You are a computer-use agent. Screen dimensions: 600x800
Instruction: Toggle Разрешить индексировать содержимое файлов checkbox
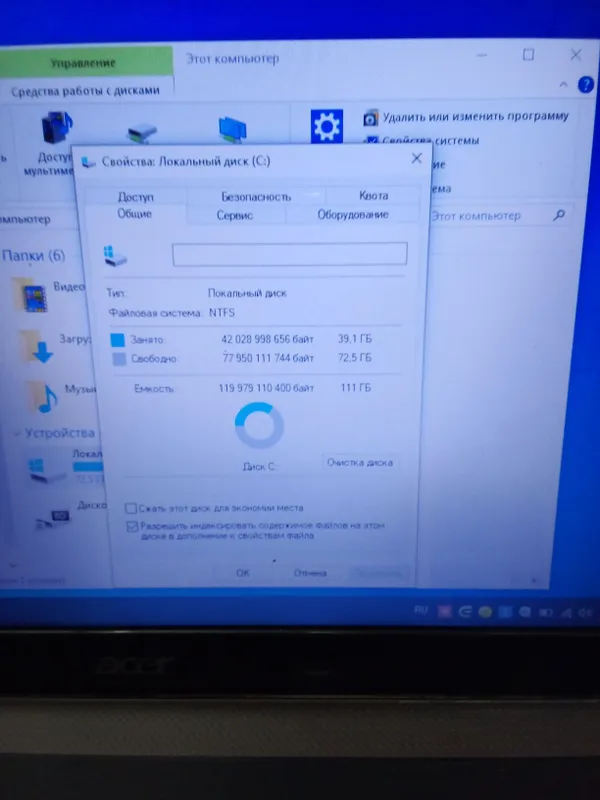point(132,526)
